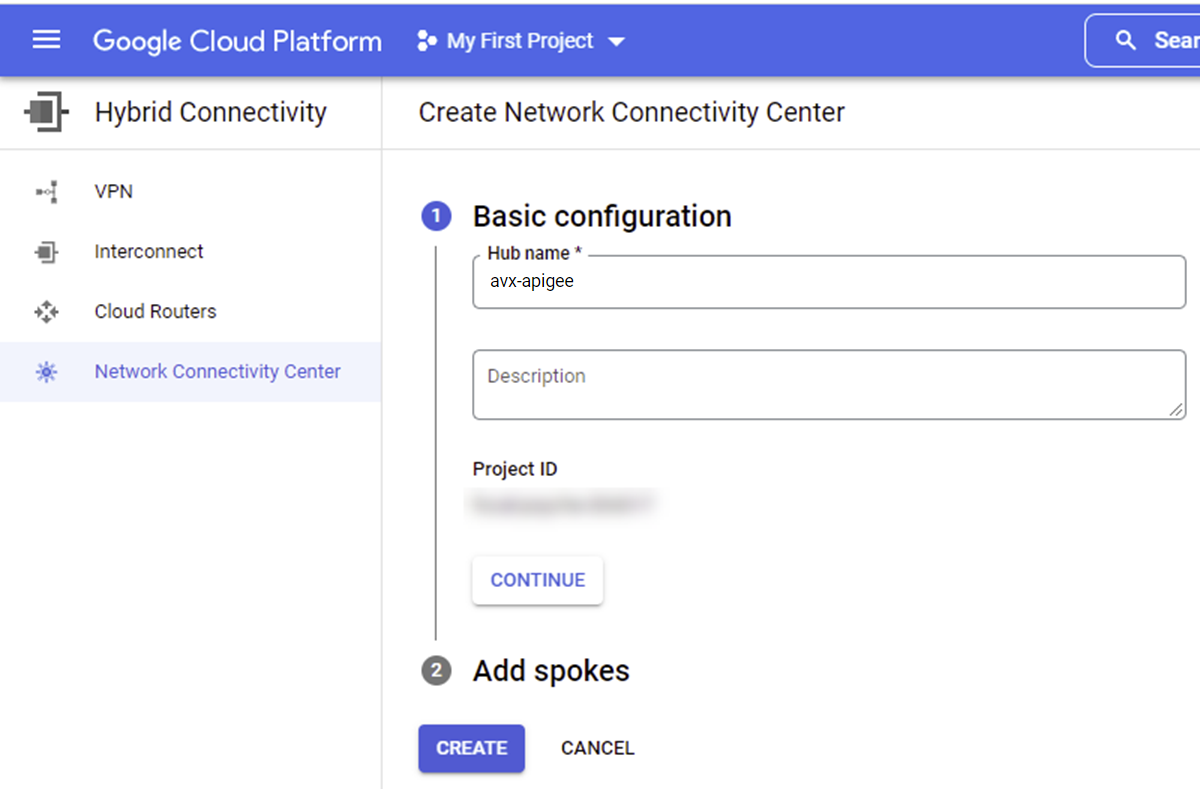Click the project selector dots icon
This screenshot has height=789, width=1200.
(x=427, y=41)
